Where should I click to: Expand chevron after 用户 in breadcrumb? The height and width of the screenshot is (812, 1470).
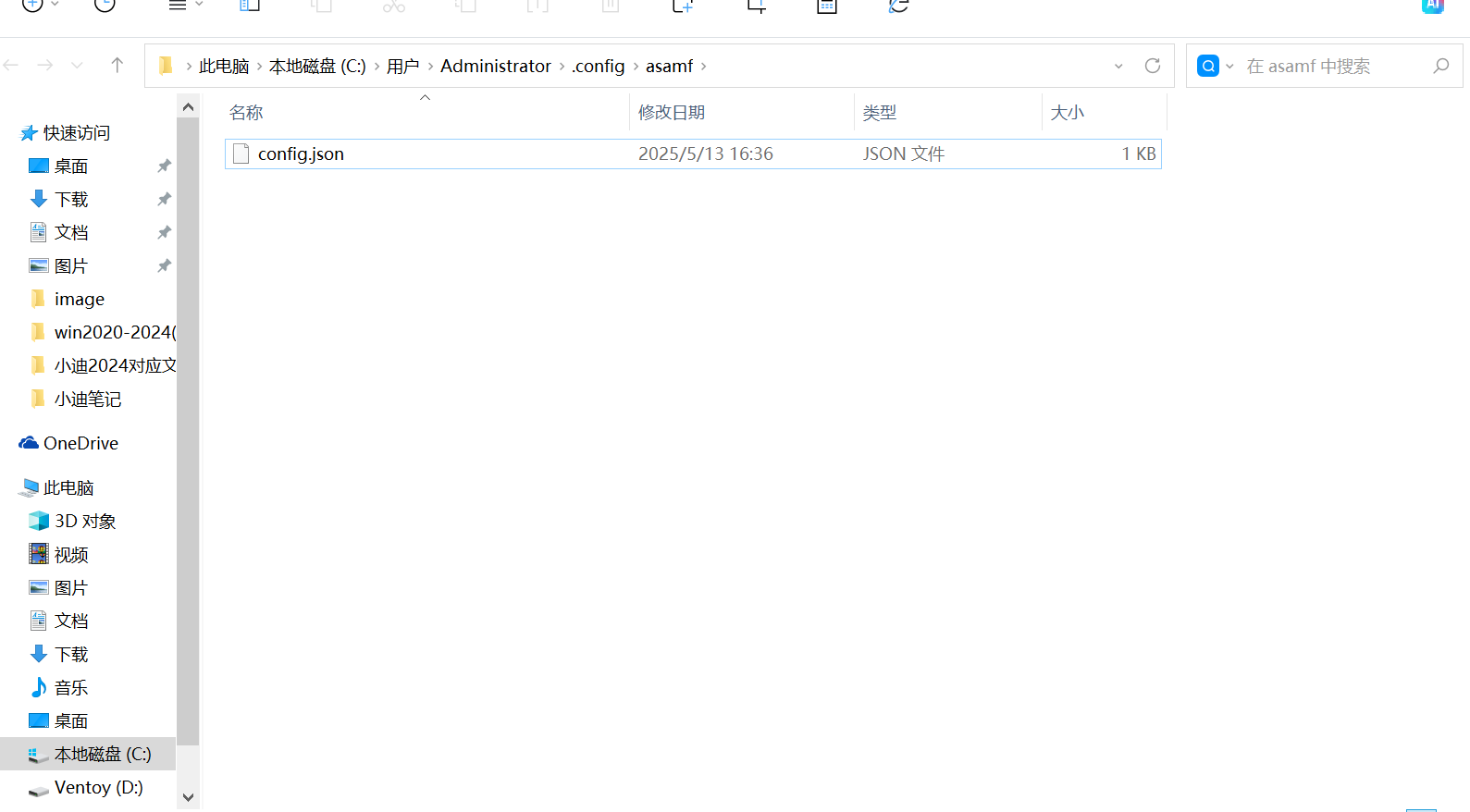(x=430, y=67)
